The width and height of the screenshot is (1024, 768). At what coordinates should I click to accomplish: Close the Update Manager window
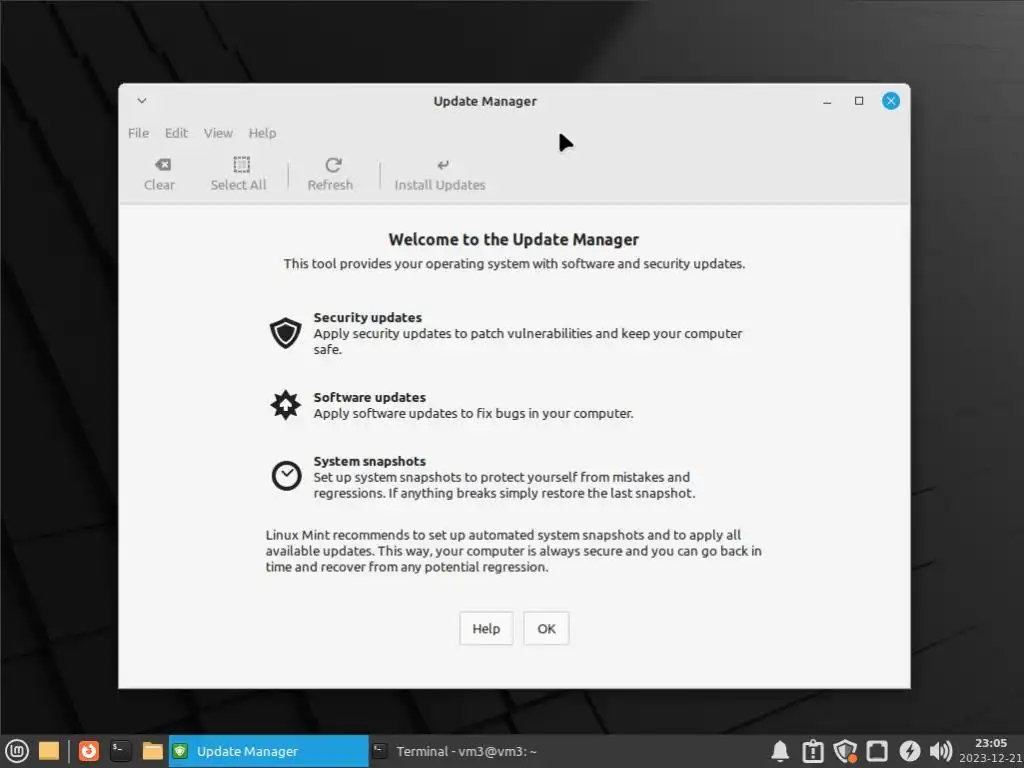[x=891, y=101]
